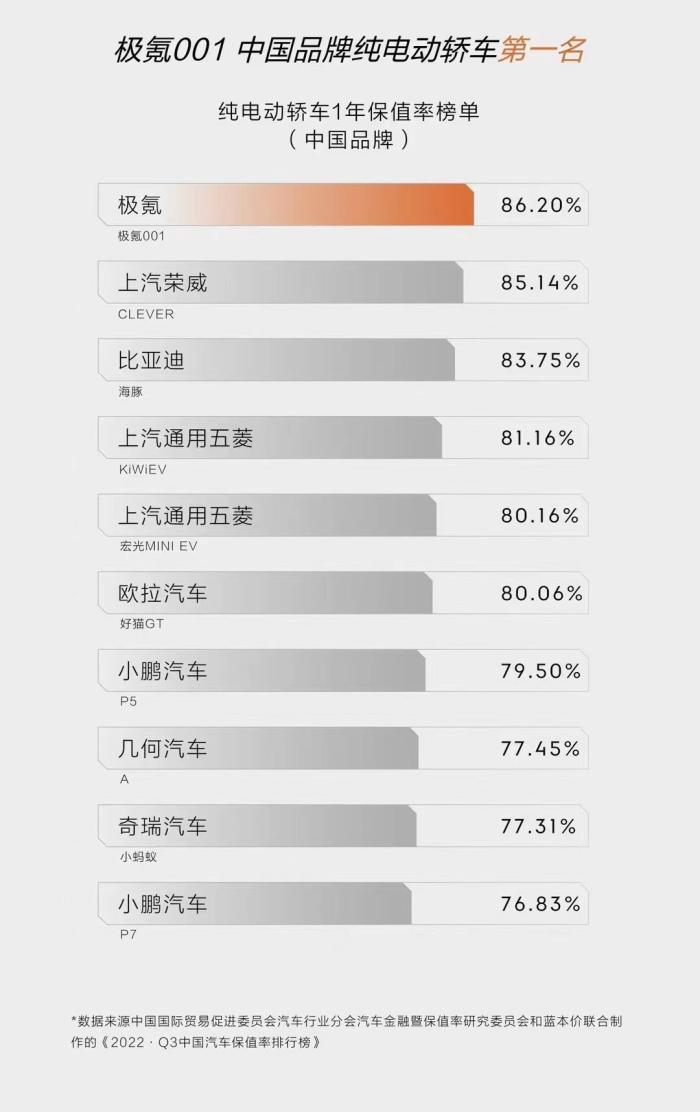This screenshot has width=700, height=1112.
Task: Click the 宏光MINI EV subtitle label
Action: (x=158, y=546)
